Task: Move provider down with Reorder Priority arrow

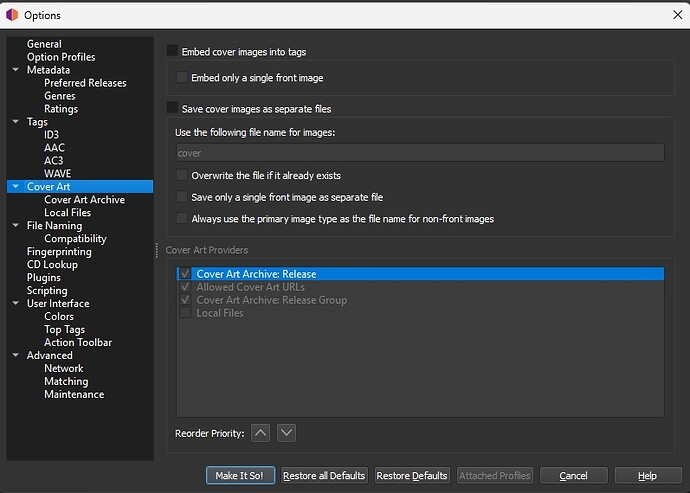Action: click(286, 433)
